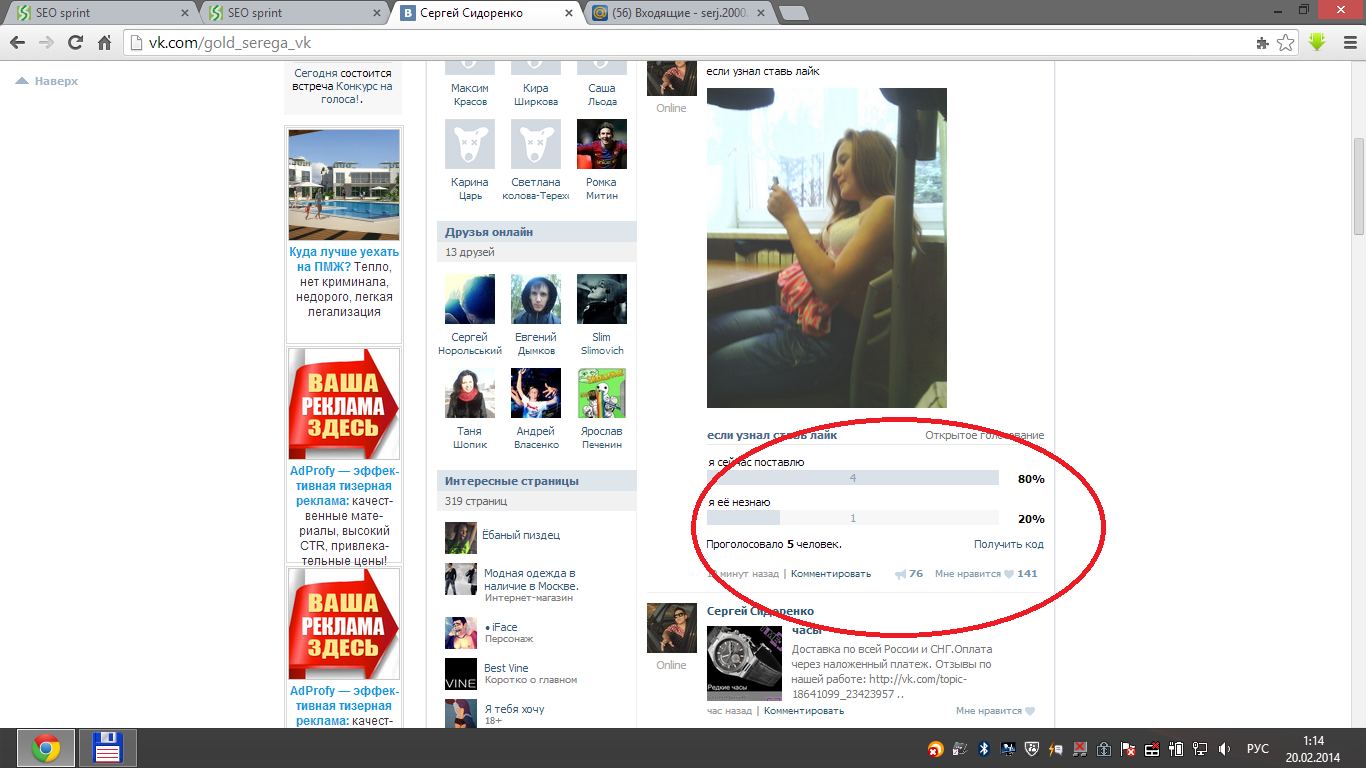1366x768 pixels.
Task: Open Ромка Митин avatar photo
Action: click(602, 144)
